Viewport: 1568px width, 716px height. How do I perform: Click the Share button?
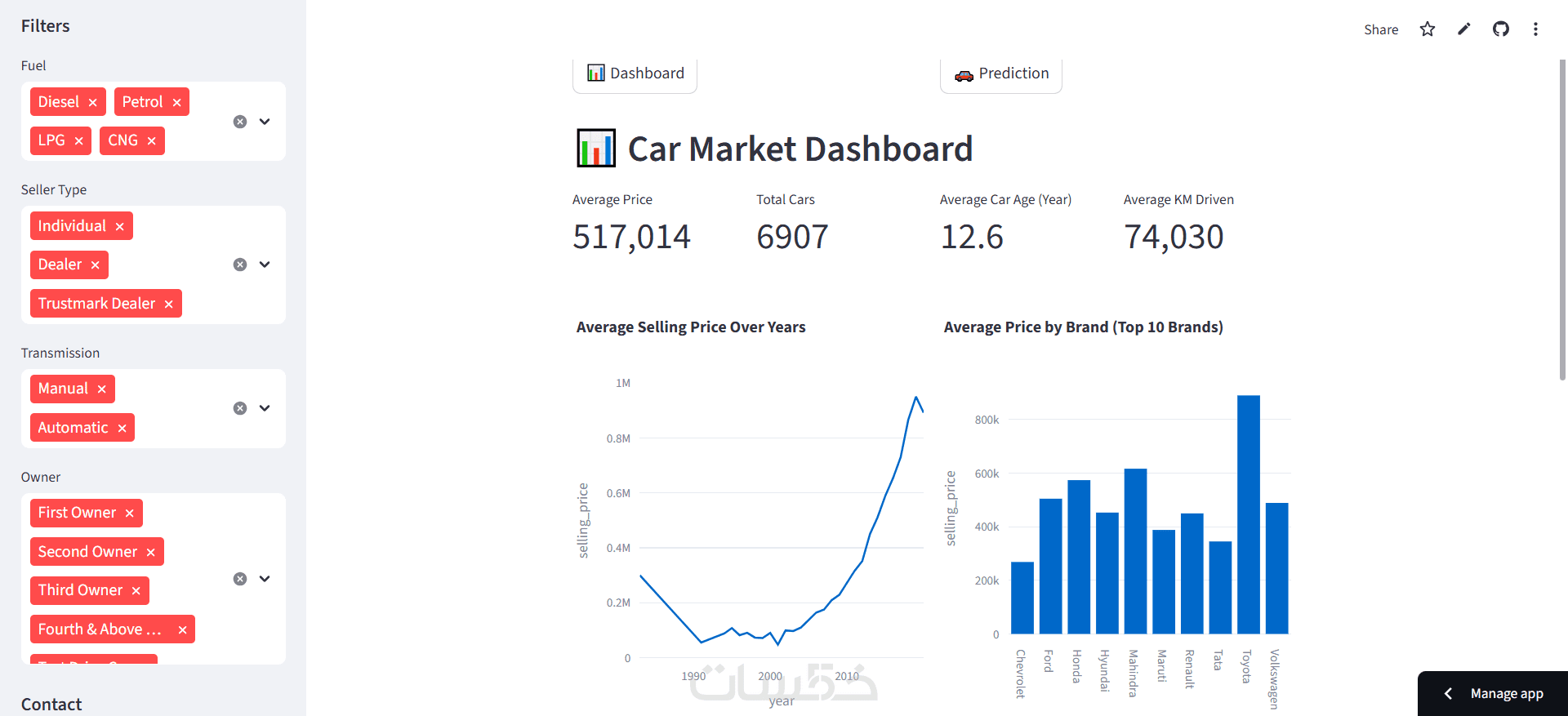(1381, 29)
